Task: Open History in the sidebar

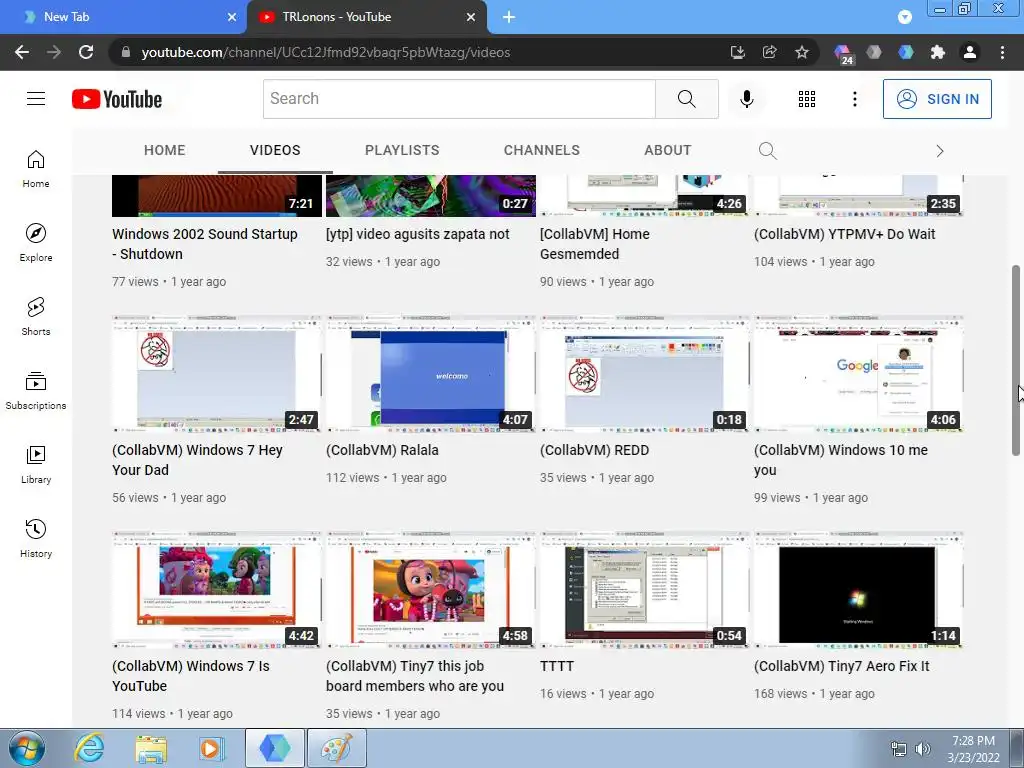Action: 36,537
